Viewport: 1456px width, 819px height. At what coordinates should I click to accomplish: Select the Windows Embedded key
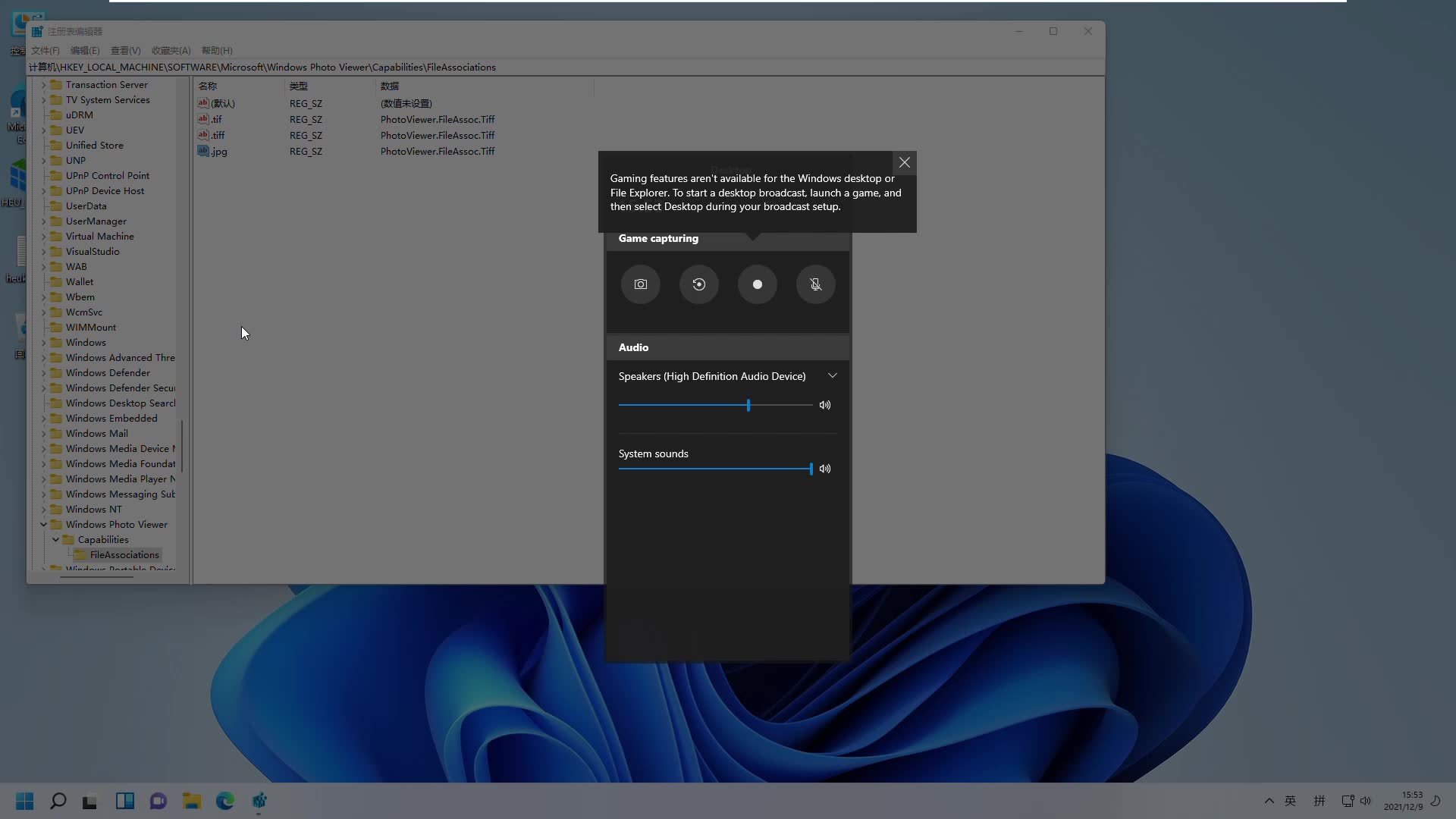[x=111, y=418]
